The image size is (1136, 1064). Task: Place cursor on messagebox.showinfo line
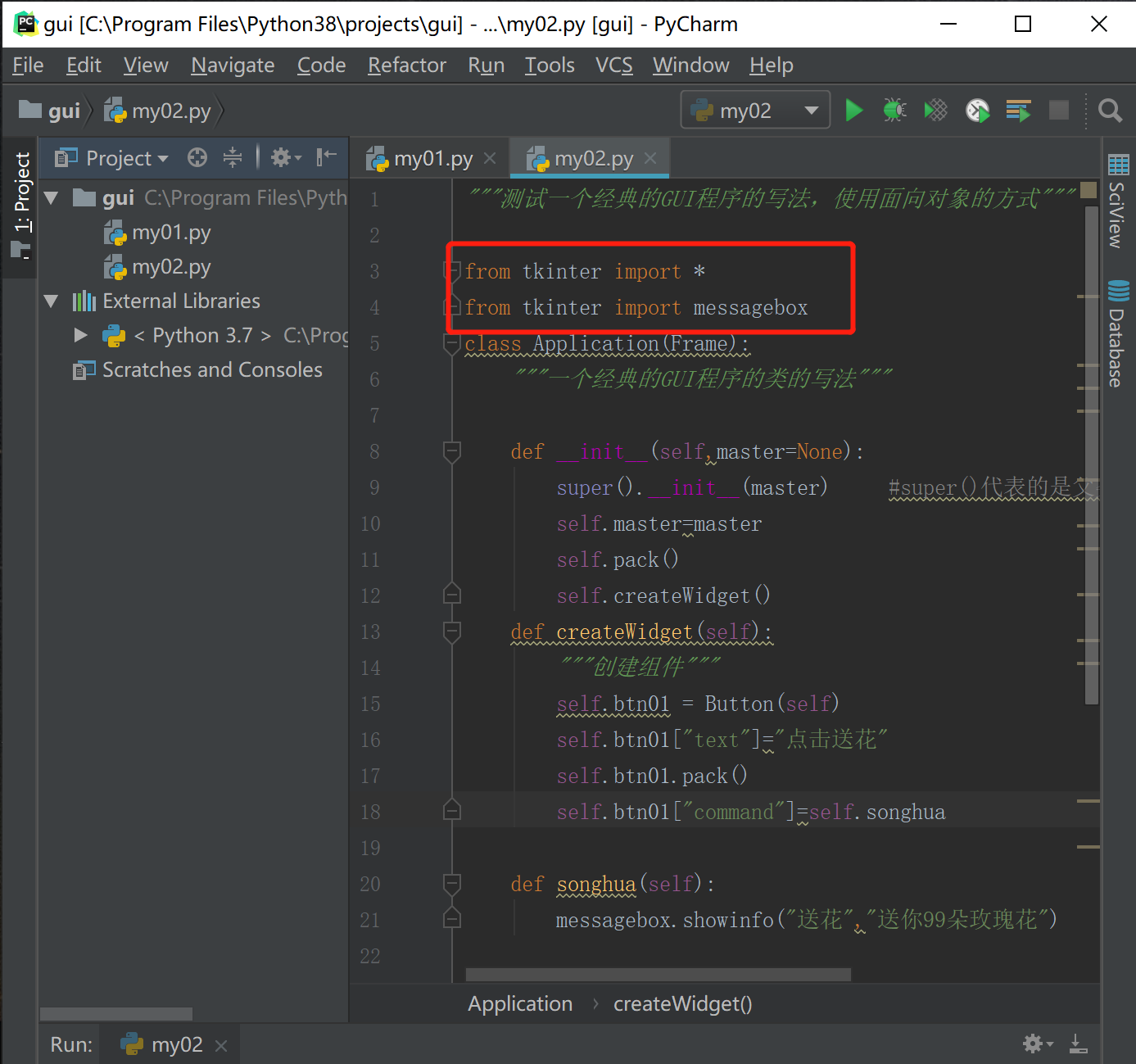806,920
